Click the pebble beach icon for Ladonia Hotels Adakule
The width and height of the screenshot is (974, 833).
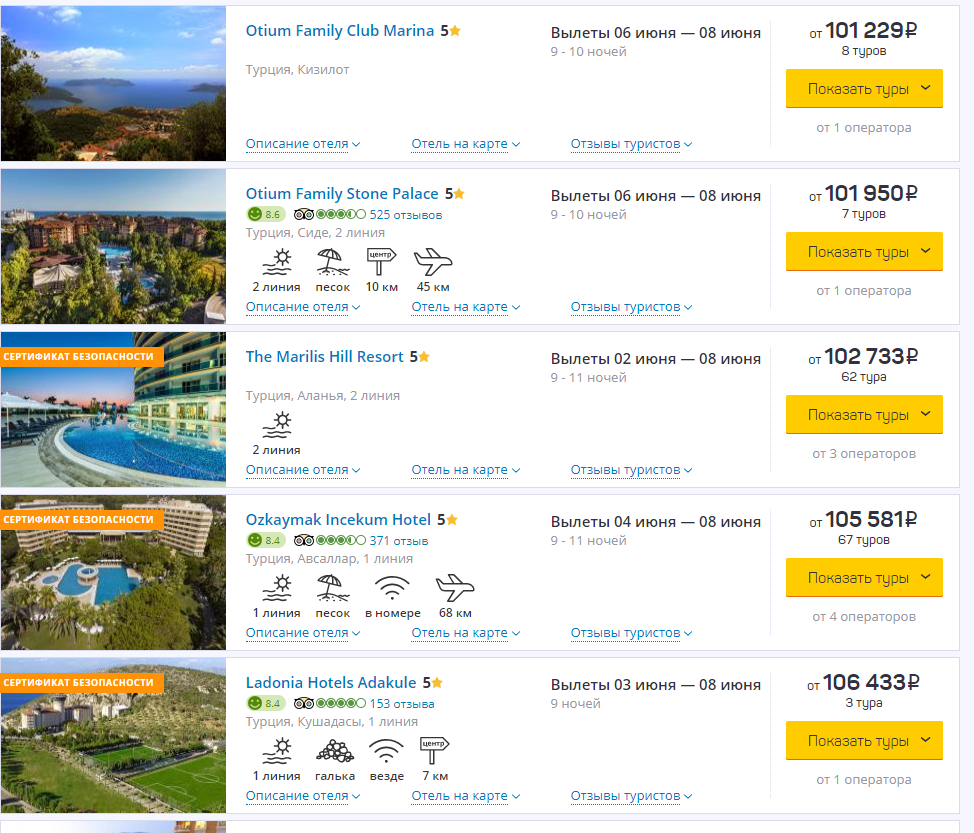point(335,751)
